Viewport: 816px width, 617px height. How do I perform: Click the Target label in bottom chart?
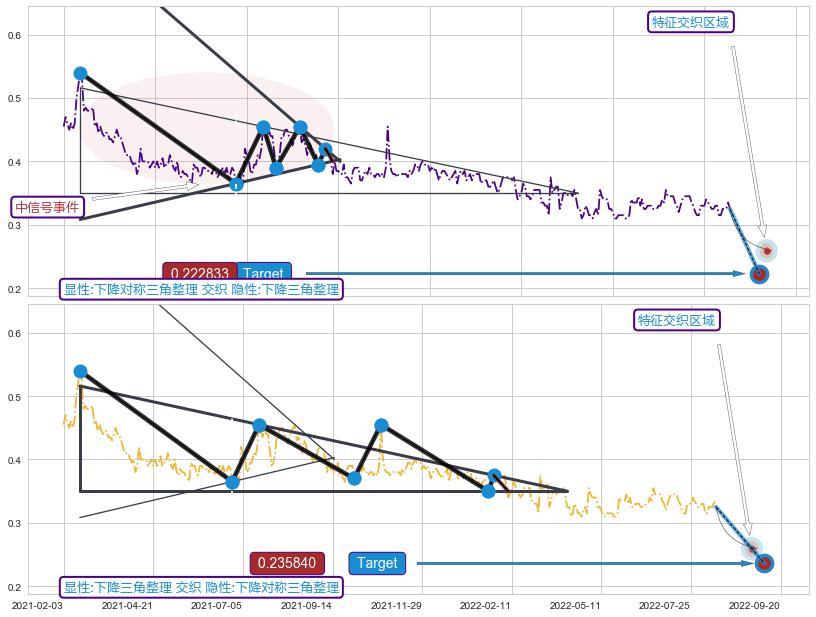377,563
